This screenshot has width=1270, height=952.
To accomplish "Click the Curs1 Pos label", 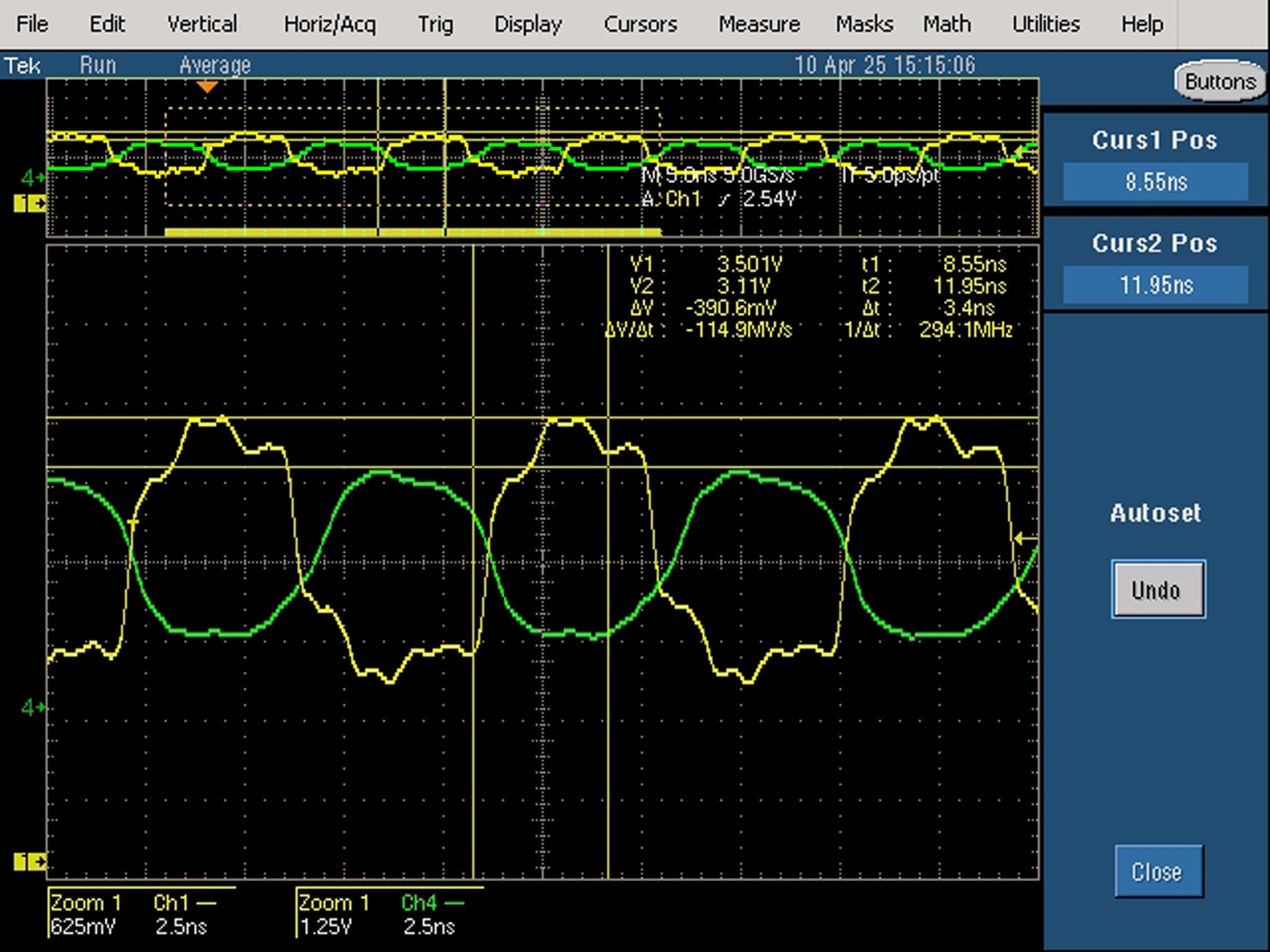I will (1155, 140).
